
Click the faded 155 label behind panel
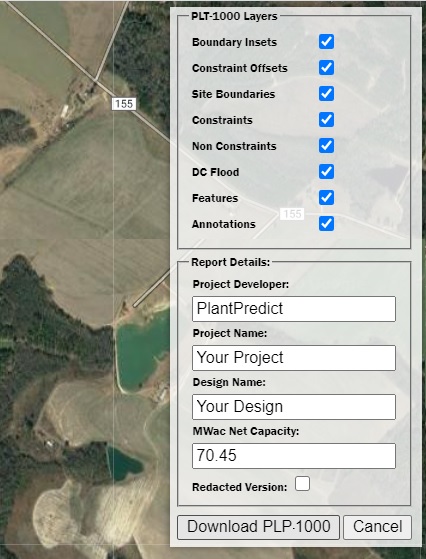click(292, 214)
